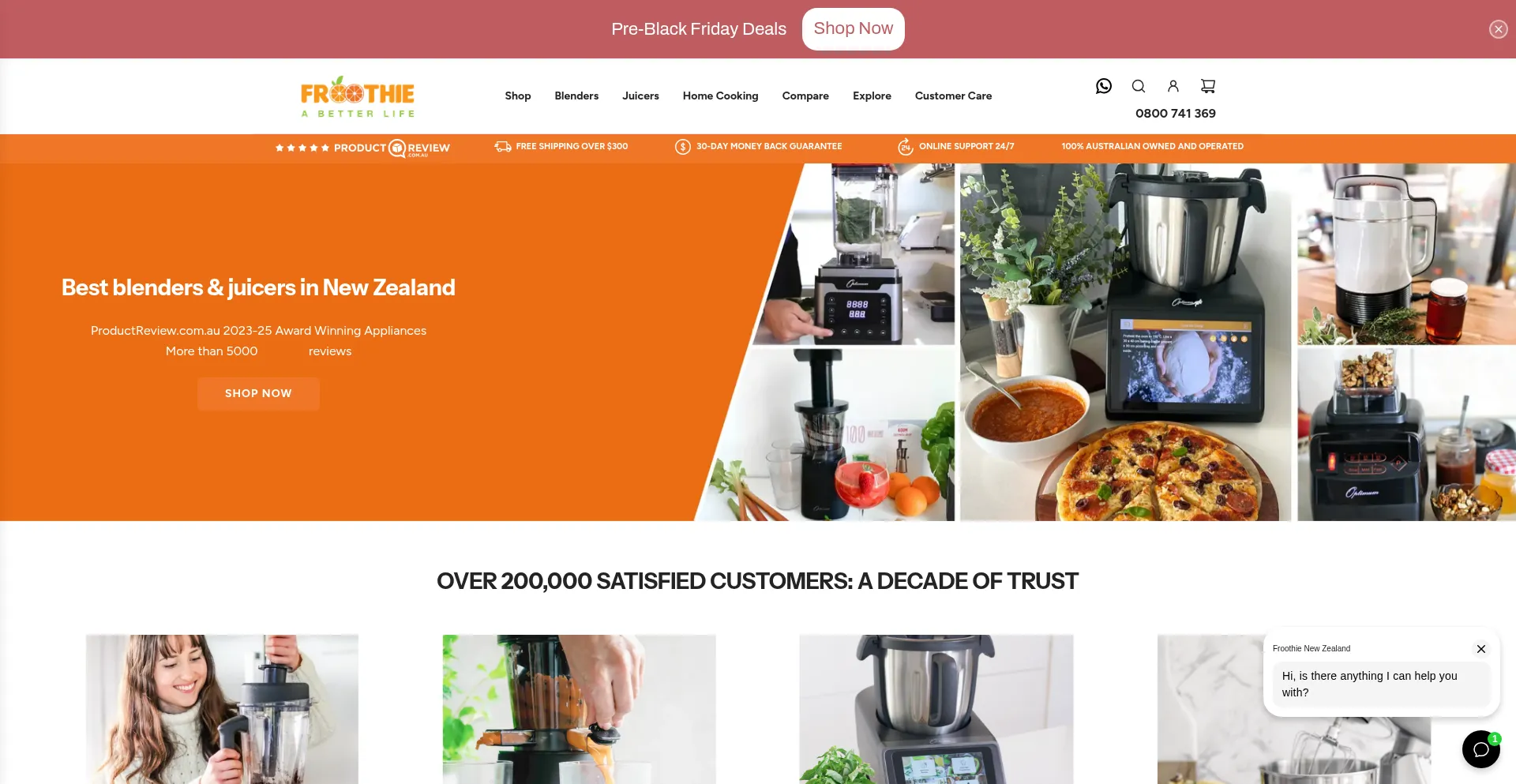Call the 0800 741 369 number link

pos(1175,113)
